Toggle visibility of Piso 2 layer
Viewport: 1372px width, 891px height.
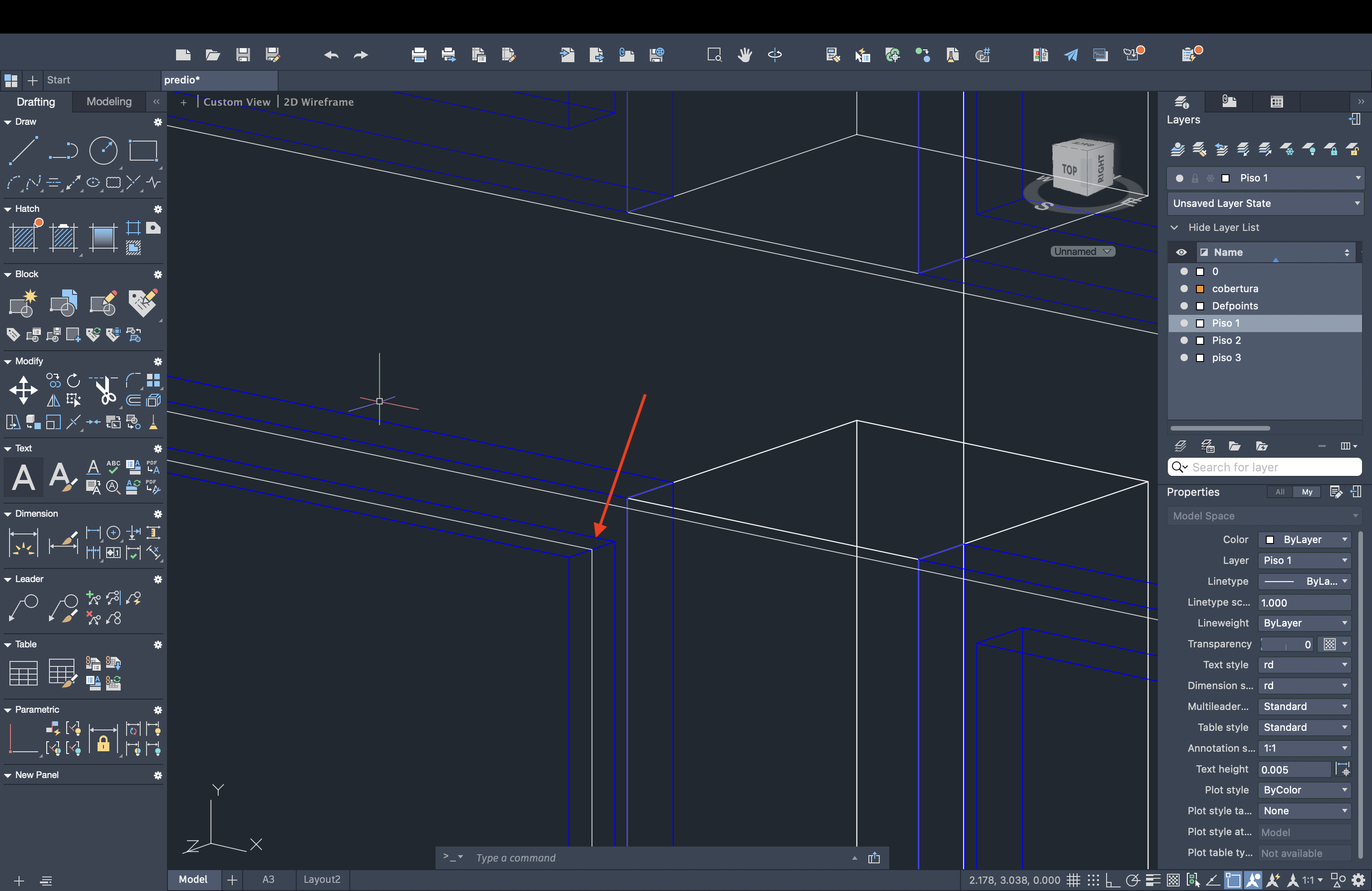coord(1184,341)
